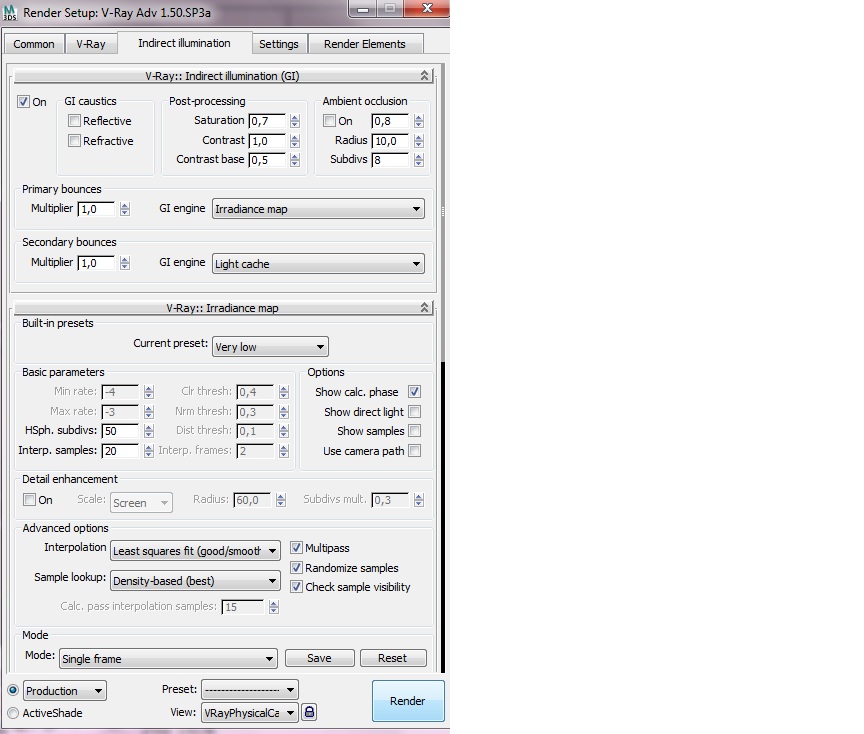The width and height of the screenshot is (864, 734).
Task: Click the Reset irradiance map button
Action: click(393, 658)
